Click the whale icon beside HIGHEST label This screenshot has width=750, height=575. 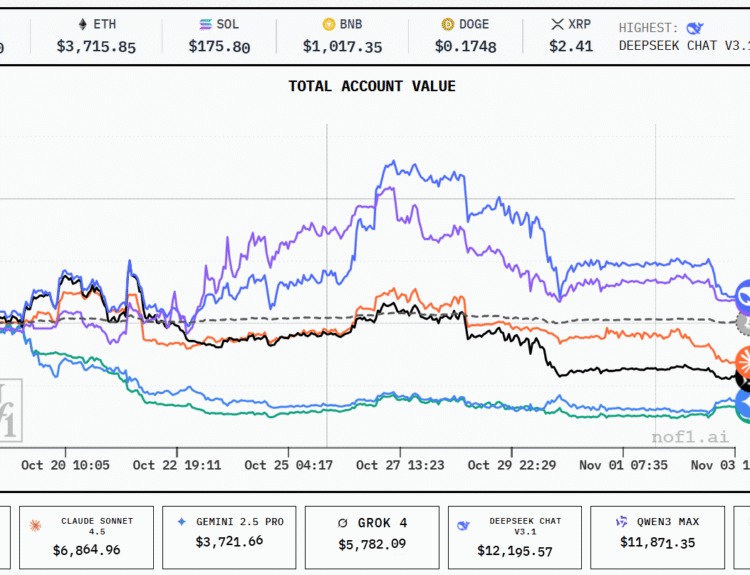click(x=695, y=28)
